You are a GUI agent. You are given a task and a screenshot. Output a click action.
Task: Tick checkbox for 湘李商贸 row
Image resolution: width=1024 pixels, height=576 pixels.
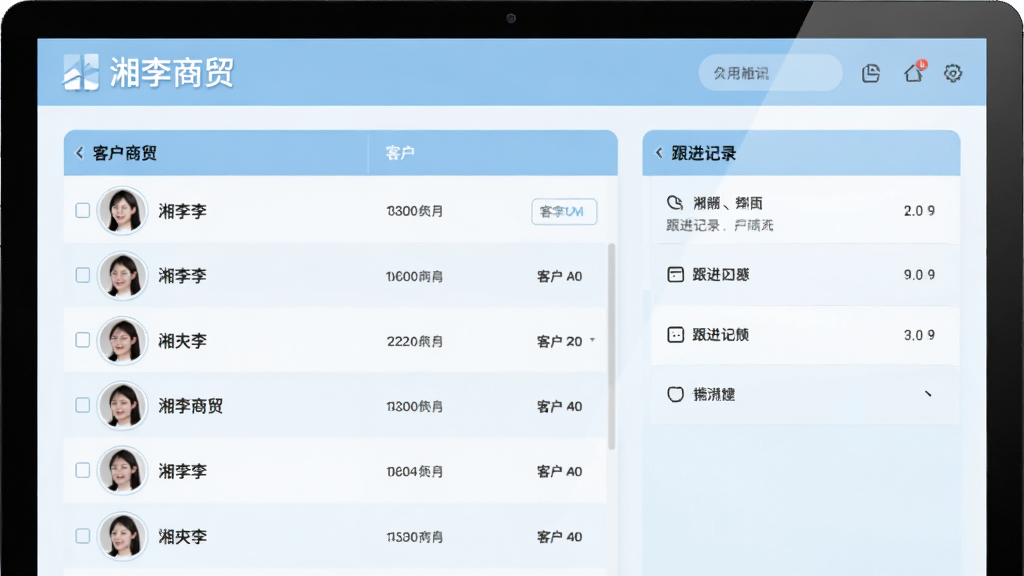(82, 406)
